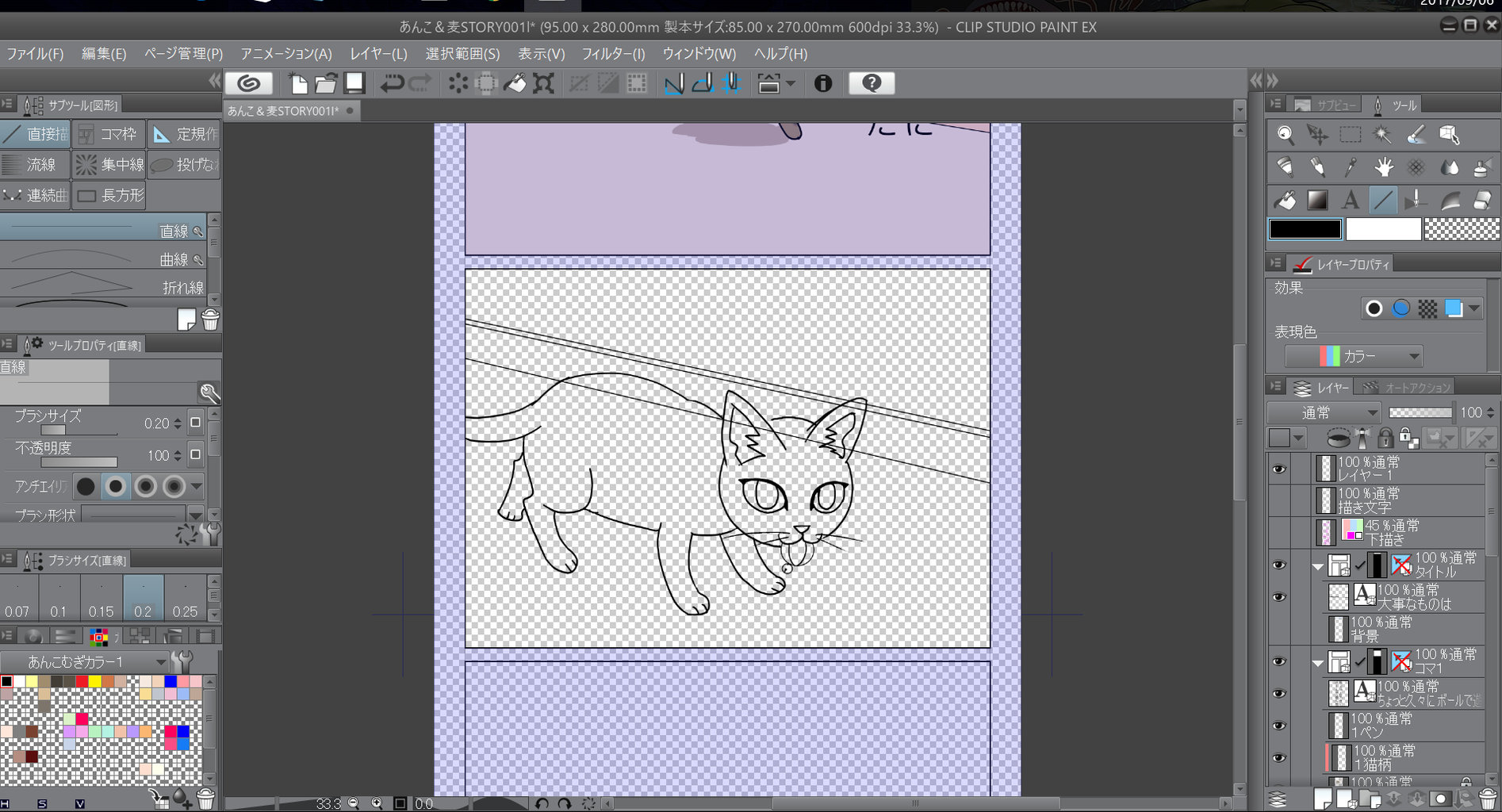Select the Auto select magic wand tool
This screenshot has width=1502, height=812.
tap(1383, 135)
